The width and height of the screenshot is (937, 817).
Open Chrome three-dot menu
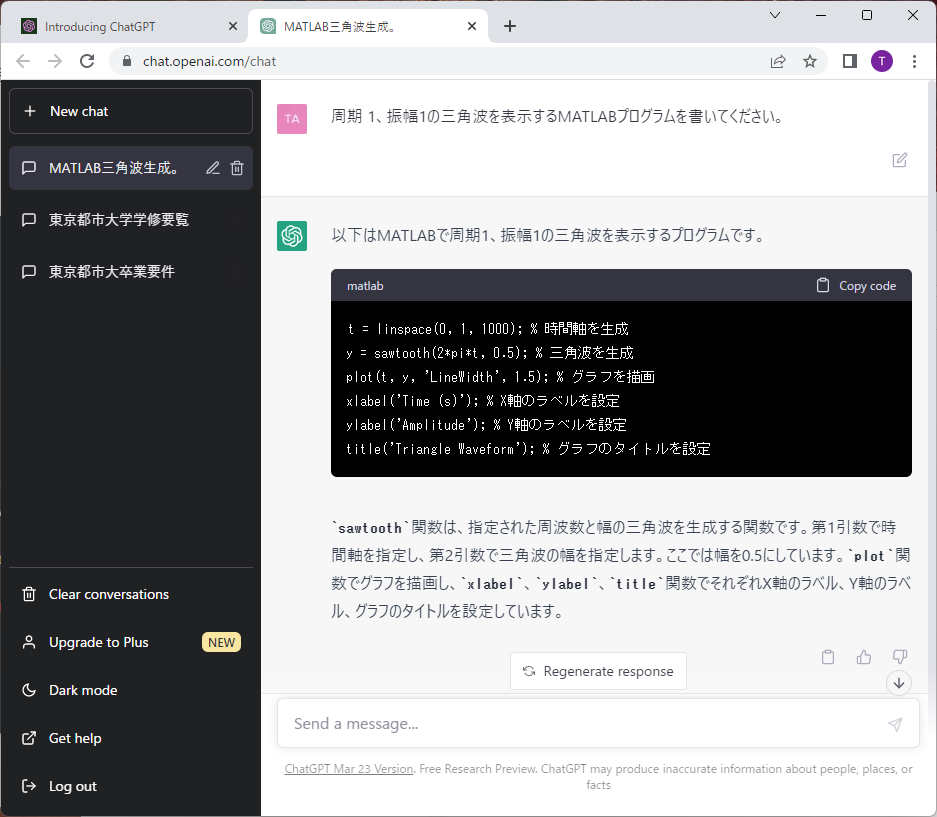click(914, 61)
